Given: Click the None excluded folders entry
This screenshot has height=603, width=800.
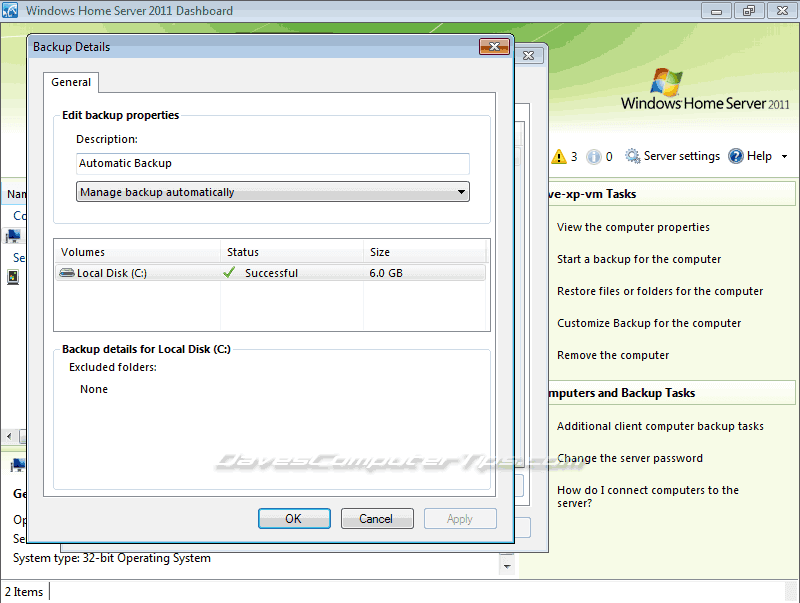Looking at the screenshot, I should click(94, 389).
